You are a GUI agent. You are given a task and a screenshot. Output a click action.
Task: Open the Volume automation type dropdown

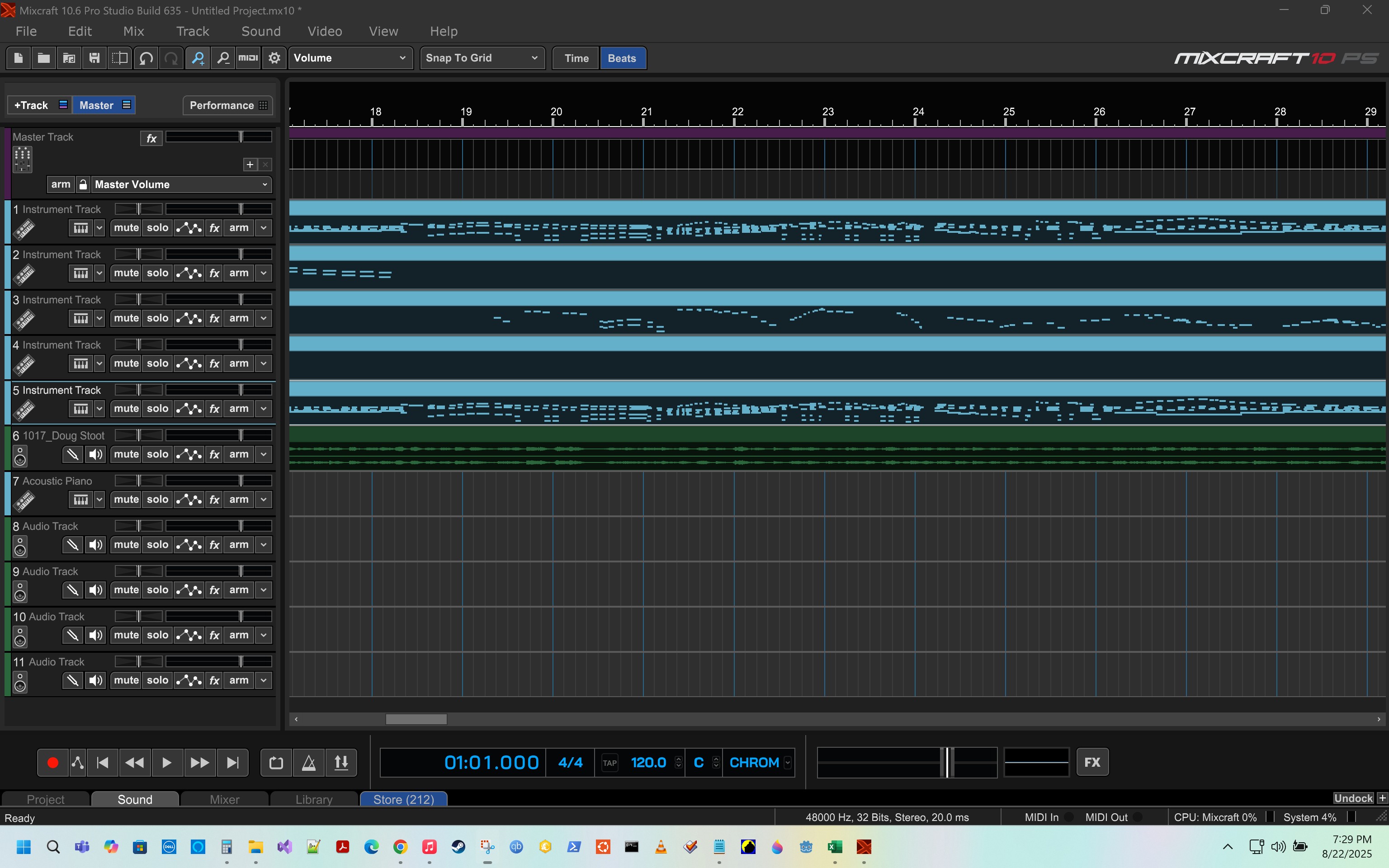(x=350, y=58)
